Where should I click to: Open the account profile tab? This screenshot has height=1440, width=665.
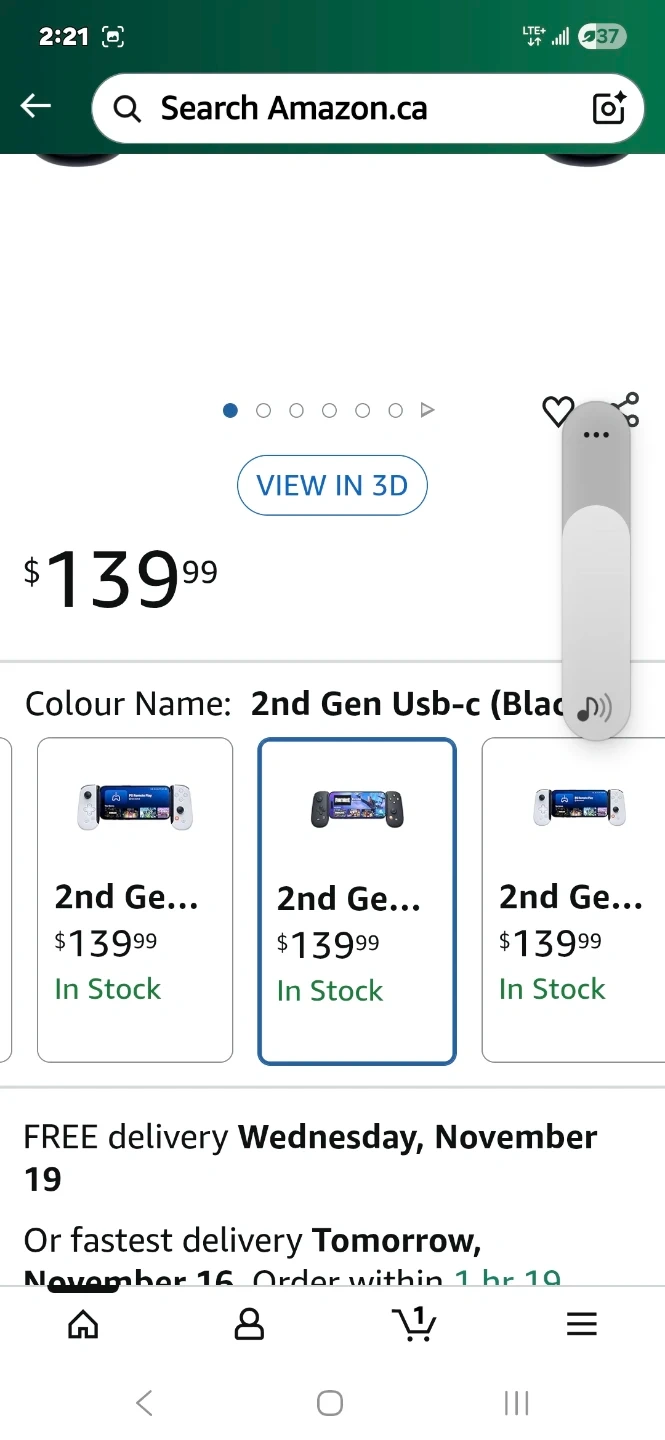click(249, 1324)
